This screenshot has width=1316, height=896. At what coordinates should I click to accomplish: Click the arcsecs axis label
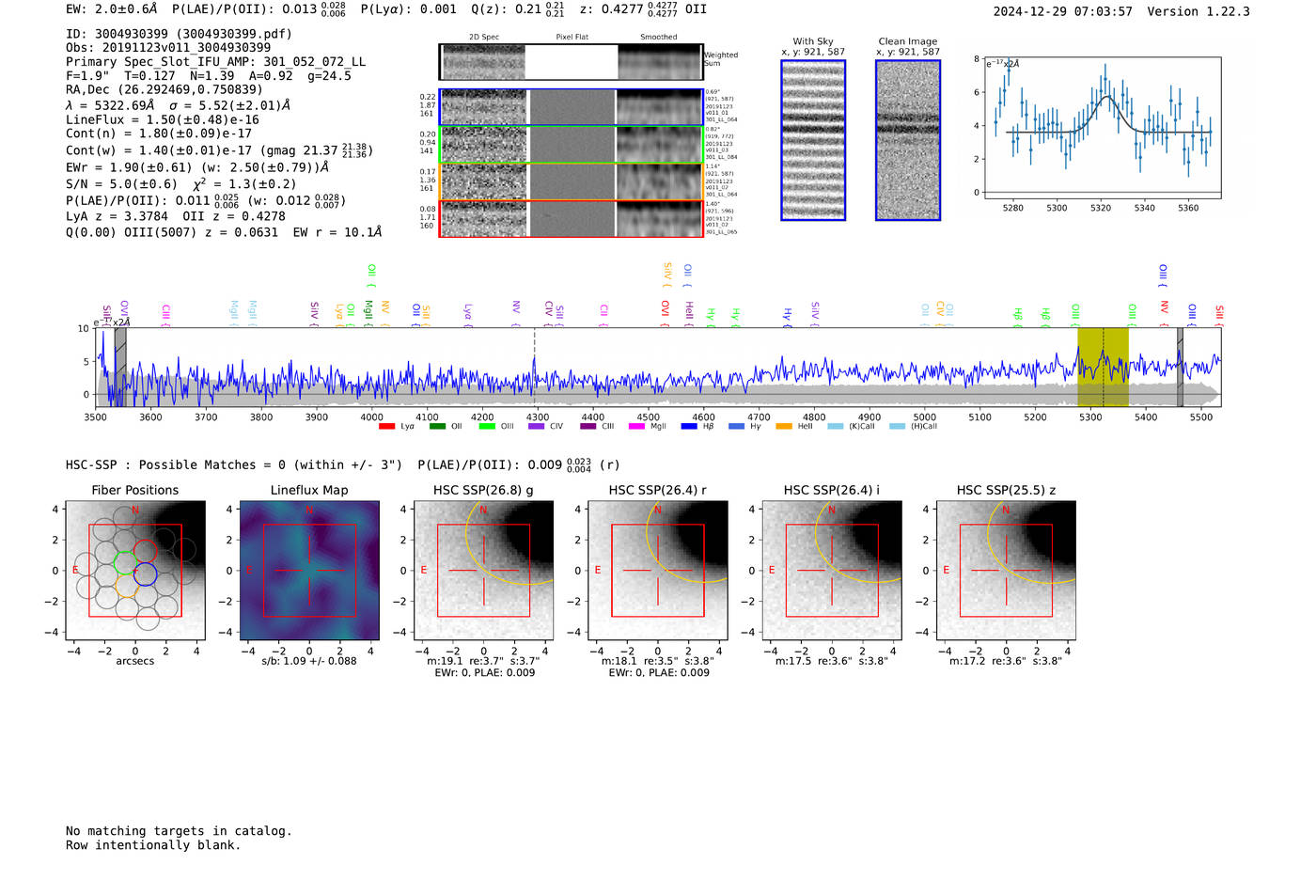coord(135,661)
